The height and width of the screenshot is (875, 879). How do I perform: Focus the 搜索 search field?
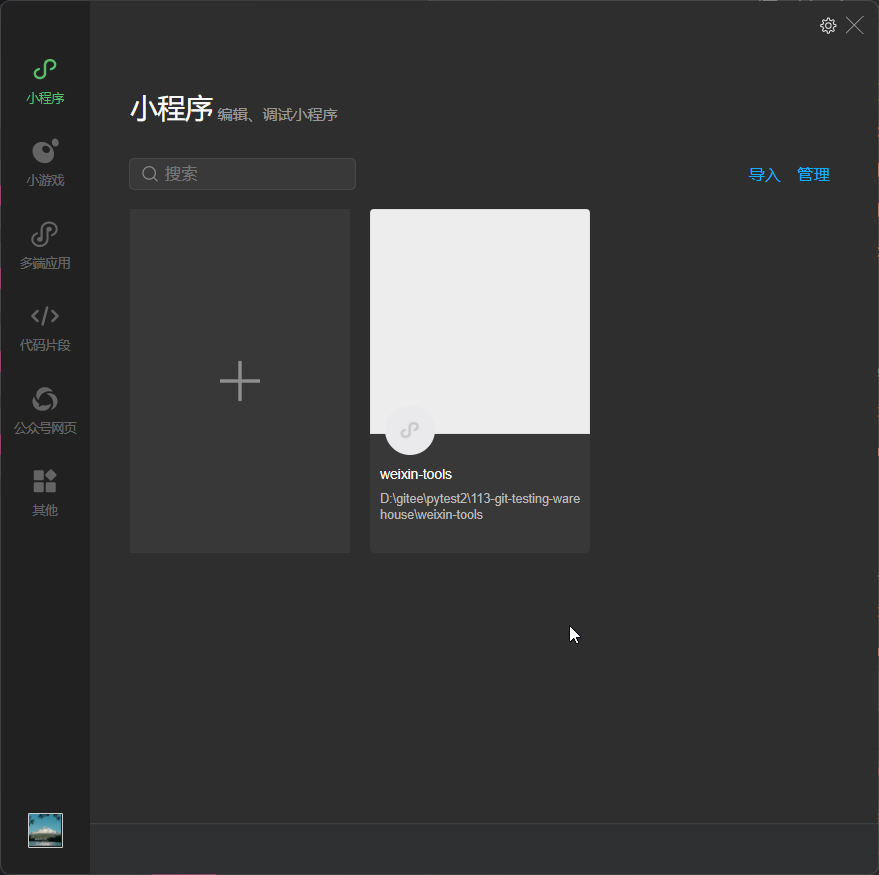click(242, 174)
